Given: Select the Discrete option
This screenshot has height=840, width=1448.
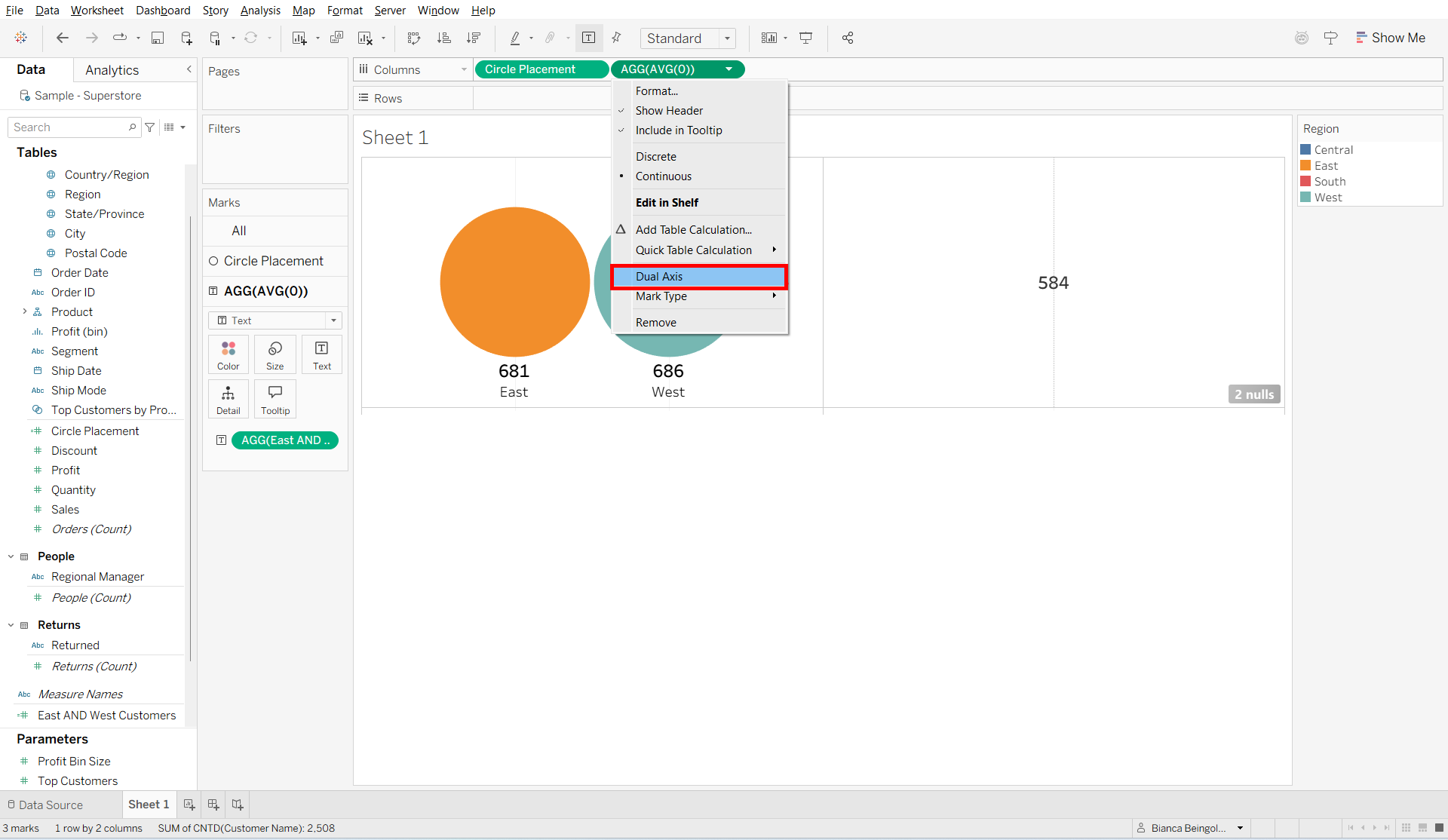Looking at the screenshot, I should [700, 157].
